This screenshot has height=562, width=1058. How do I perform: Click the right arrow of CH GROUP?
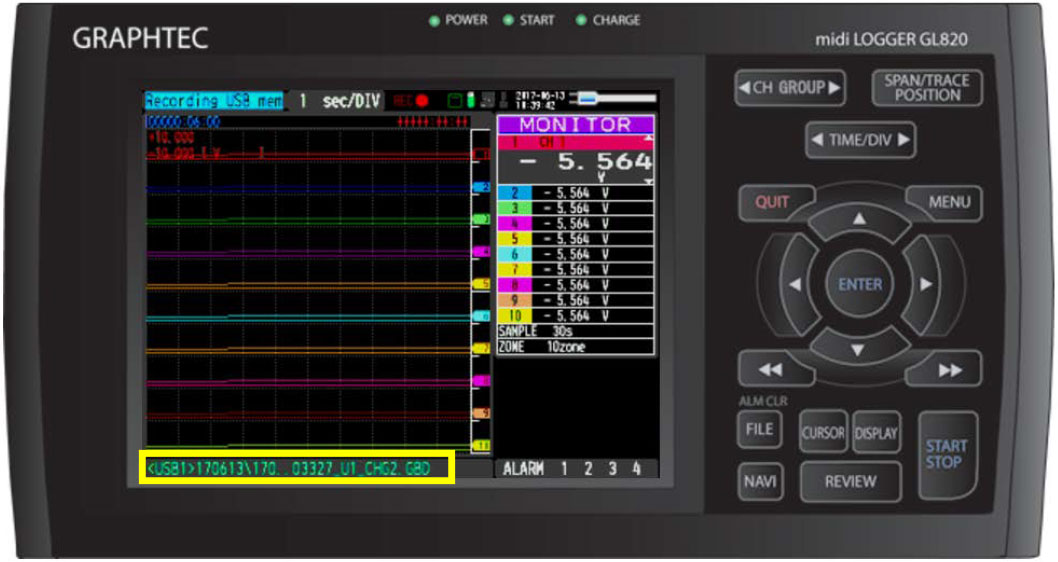[x=834, y=88]
